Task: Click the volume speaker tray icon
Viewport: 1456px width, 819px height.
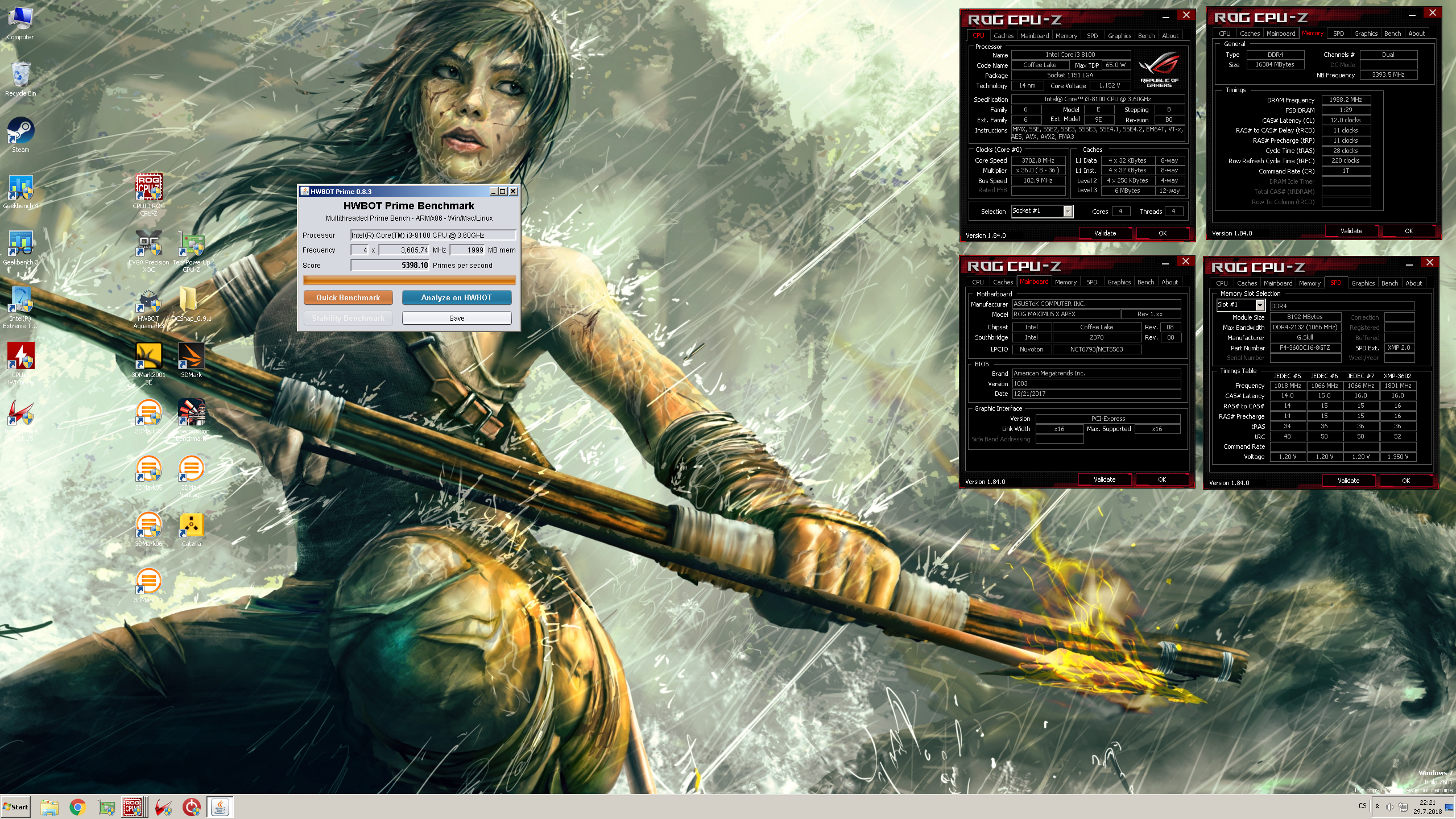Action: (x=1389, y=807)
